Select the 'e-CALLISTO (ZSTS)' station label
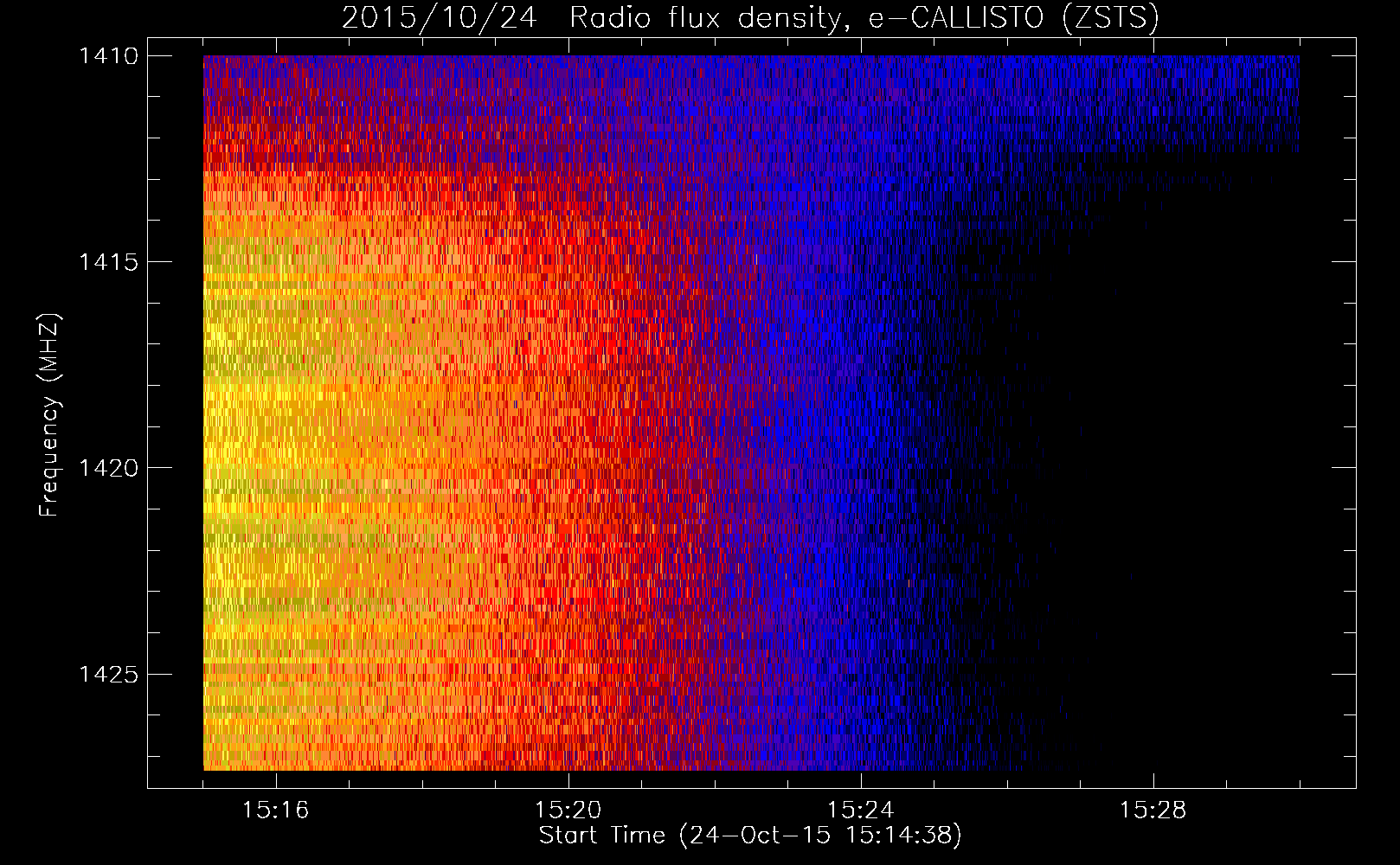This screenshot has height=865, width=1400. [1014, 17]
